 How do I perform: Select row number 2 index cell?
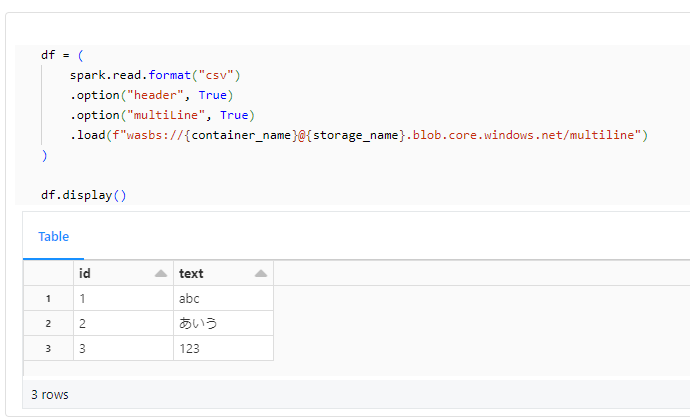point(48,323)
